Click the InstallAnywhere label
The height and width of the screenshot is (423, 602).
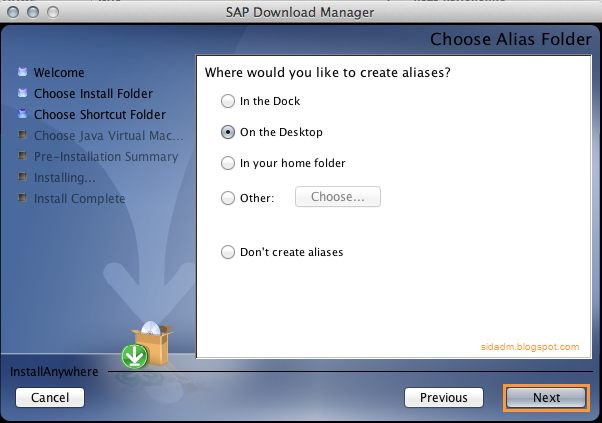tap(54, 372)
